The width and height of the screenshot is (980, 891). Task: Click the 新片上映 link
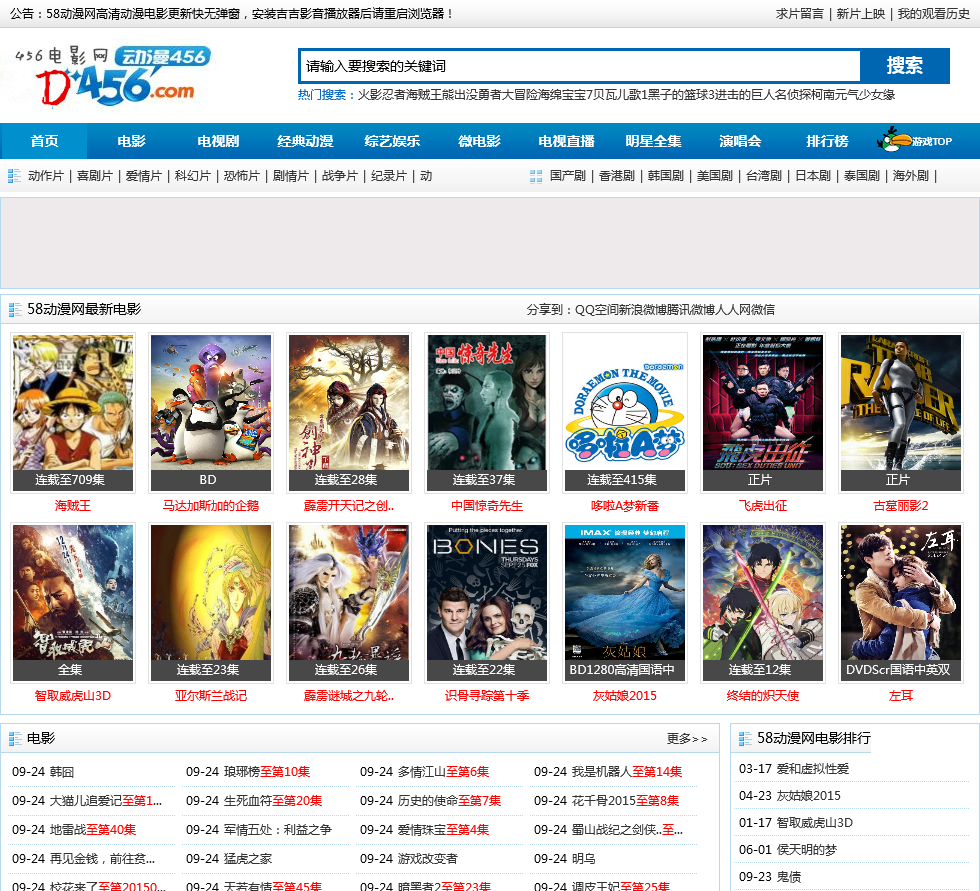click(861, 14)
